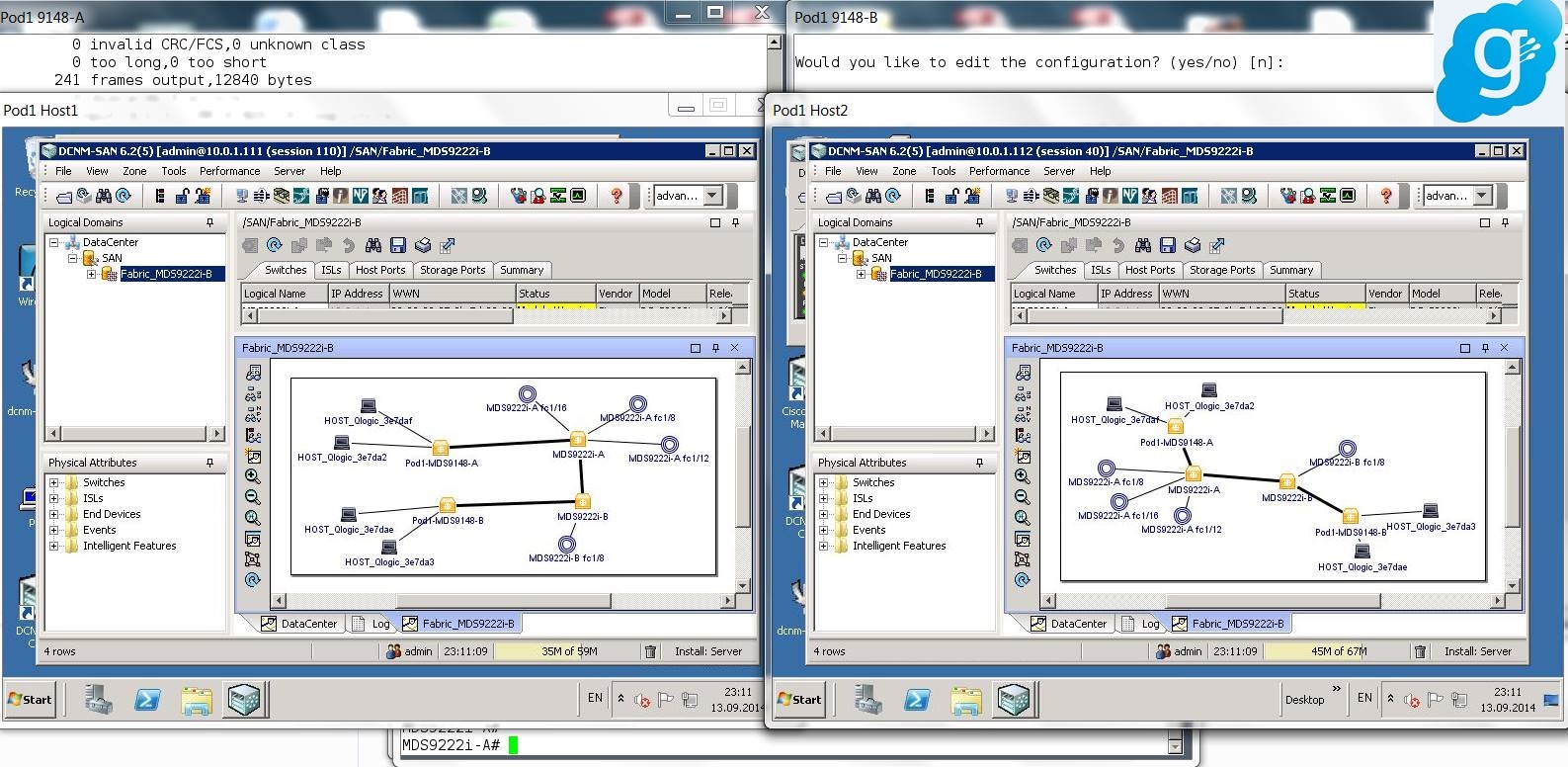
Task: Click the floppy-disk Save icon in Host2 table toolbar
Action: tap(1168, 245)
